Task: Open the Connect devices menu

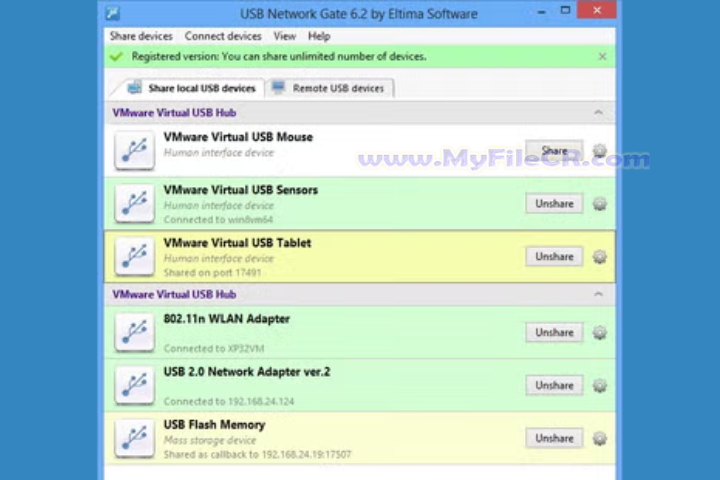Action: [x=223, y=36]
